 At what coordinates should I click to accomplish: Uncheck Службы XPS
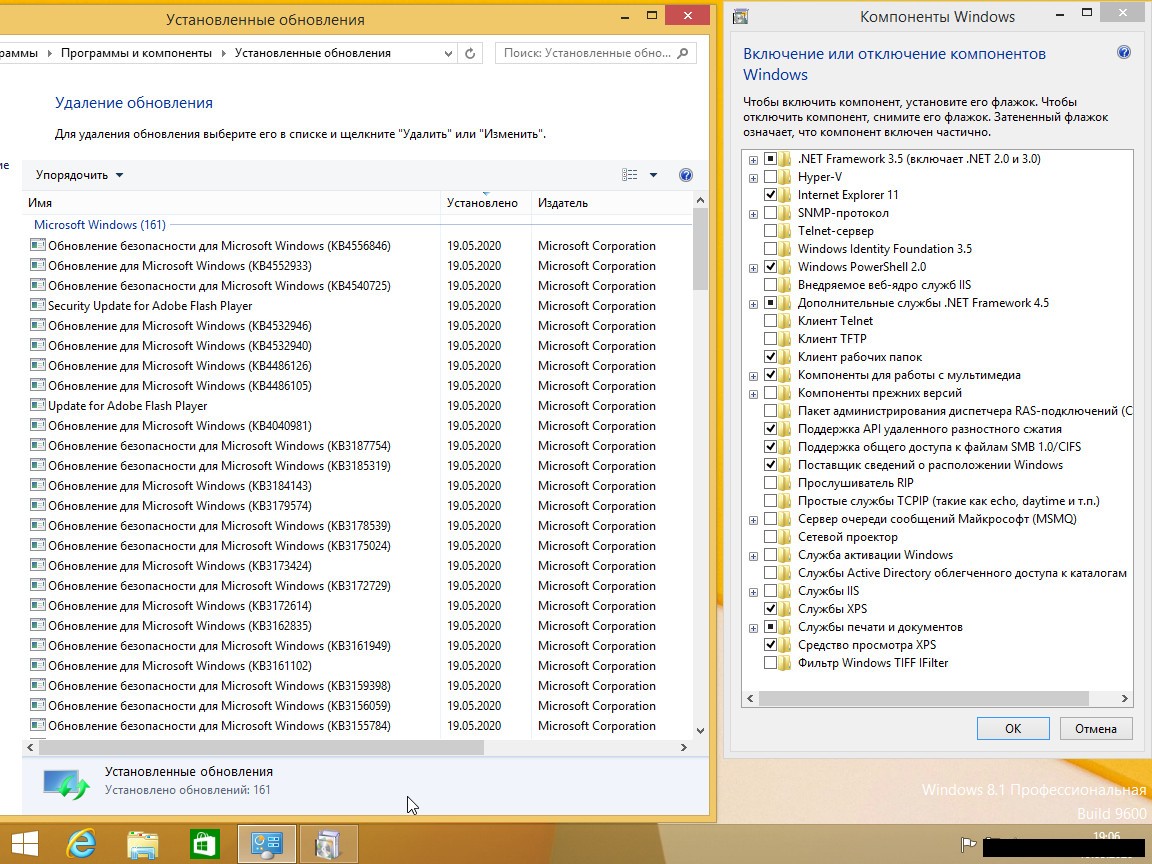tap(770, 609)
